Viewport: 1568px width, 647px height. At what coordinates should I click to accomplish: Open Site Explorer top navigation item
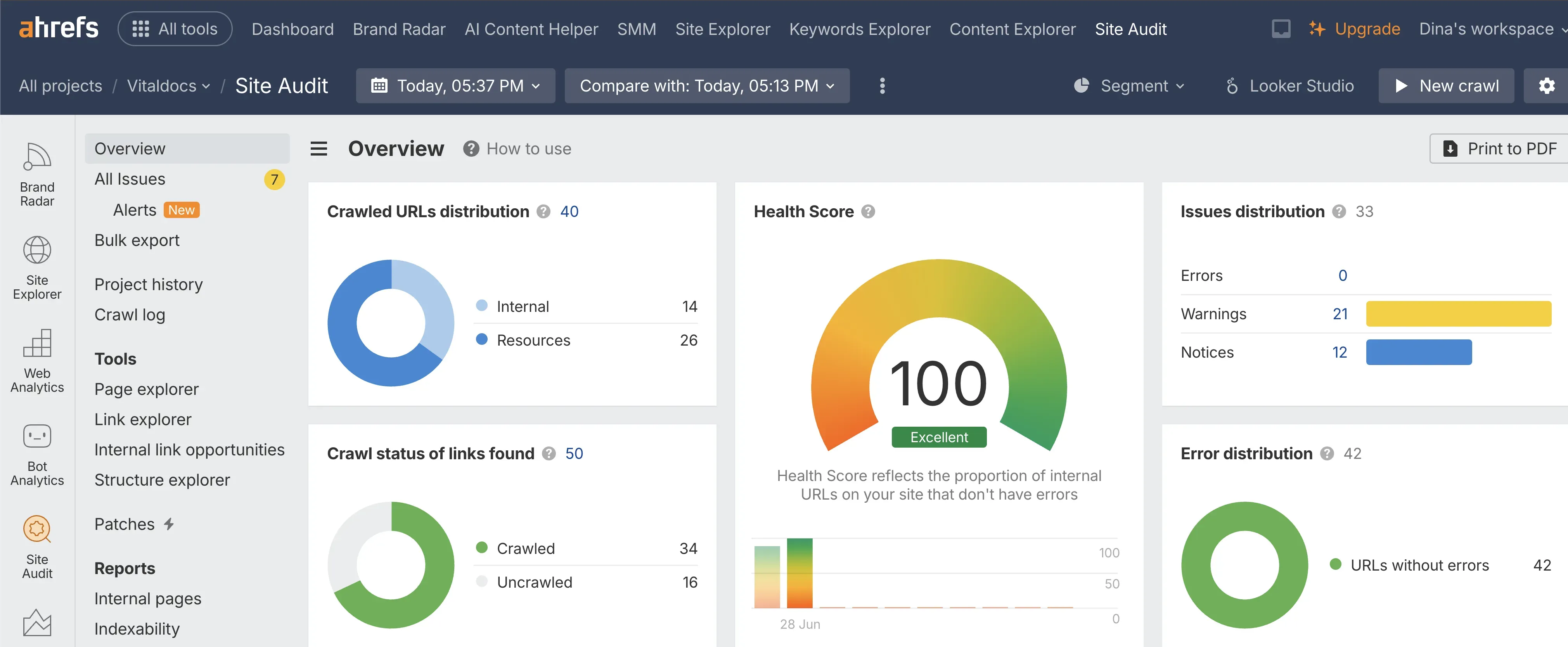click(x=723, y=29)
